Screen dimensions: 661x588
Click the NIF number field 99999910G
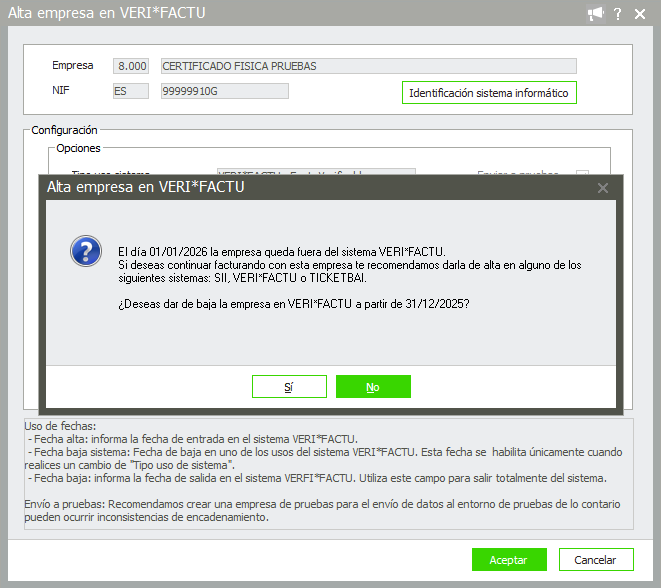point(224,91)
